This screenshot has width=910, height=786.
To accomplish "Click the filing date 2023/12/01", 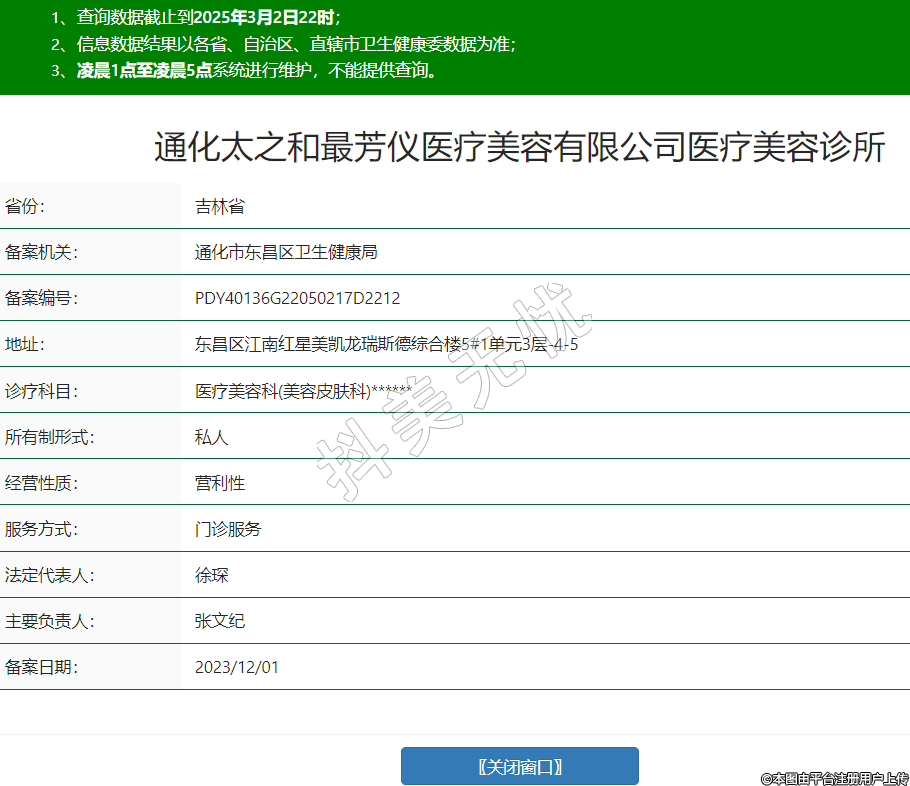I will pos(236,667).
